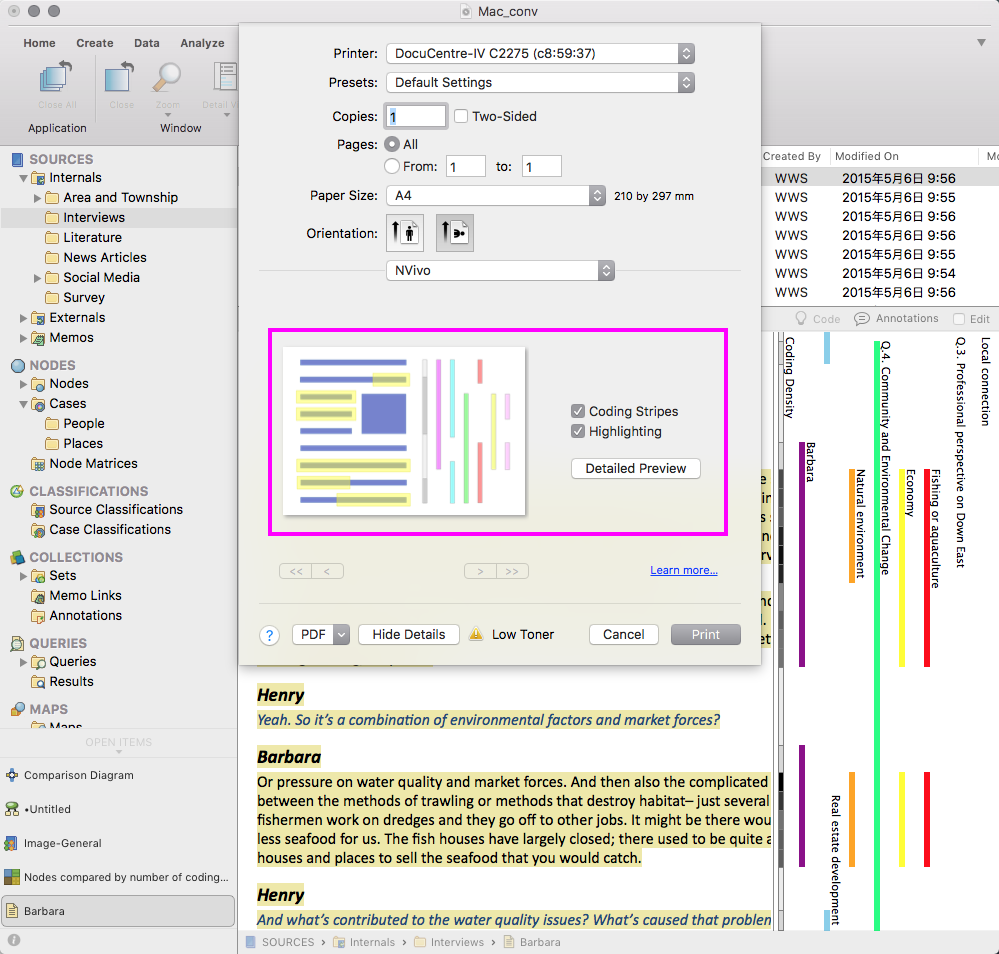Click the NODES section icon
The image size is (999, 954).
[18, 365]
